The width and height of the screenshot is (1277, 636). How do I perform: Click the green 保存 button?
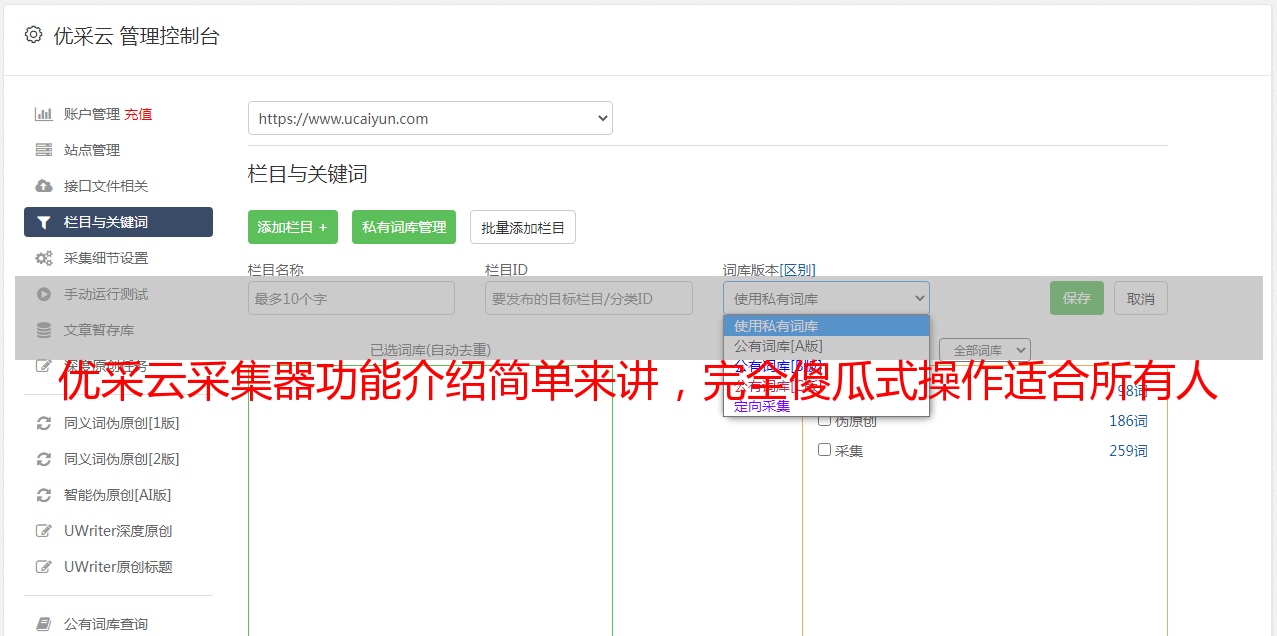tap(1077, 298)
